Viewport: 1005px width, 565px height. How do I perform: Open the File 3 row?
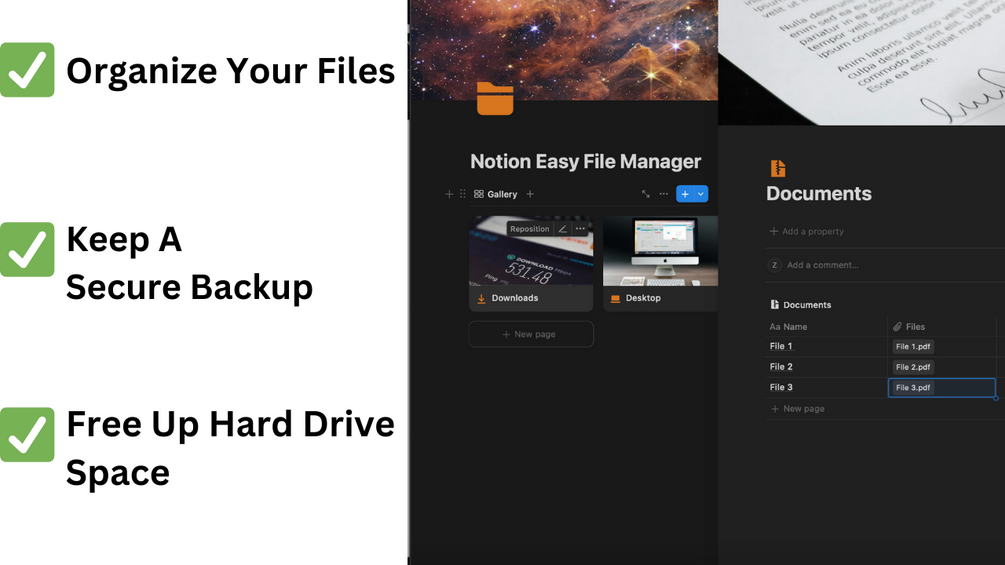tap(781, 387)
